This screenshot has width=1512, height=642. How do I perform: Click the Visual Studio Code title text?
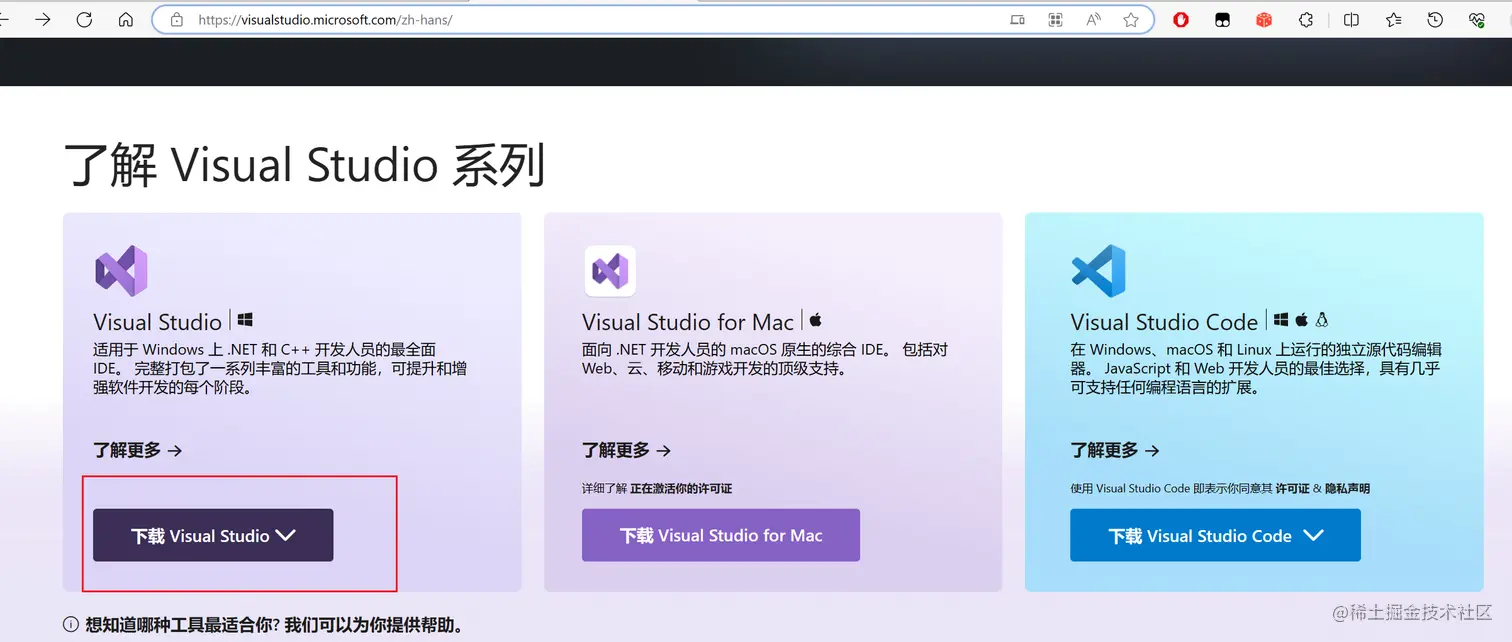[x=1164, y=322]
